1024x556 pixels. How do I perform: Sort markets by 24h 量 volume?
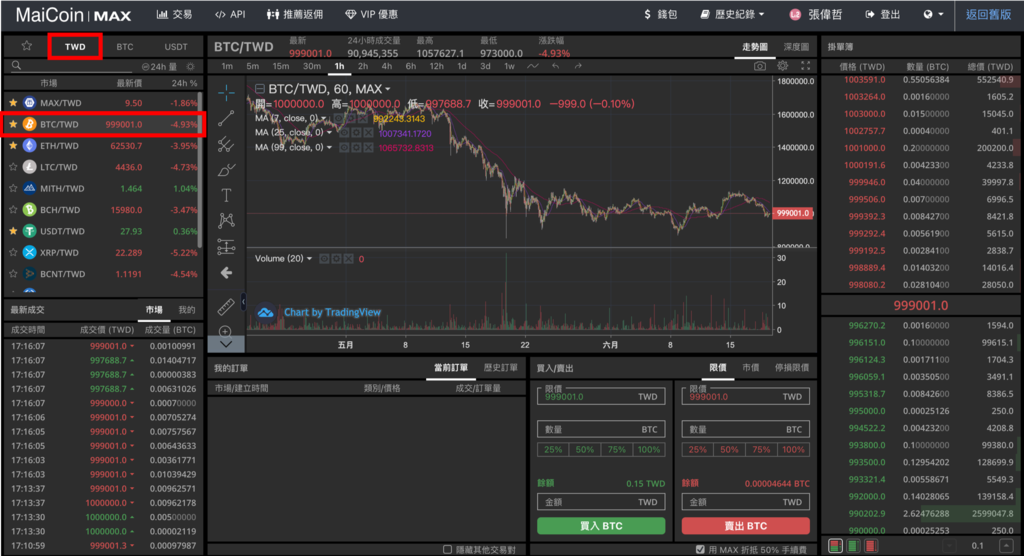pyautogui.click(x=159, y=67)
